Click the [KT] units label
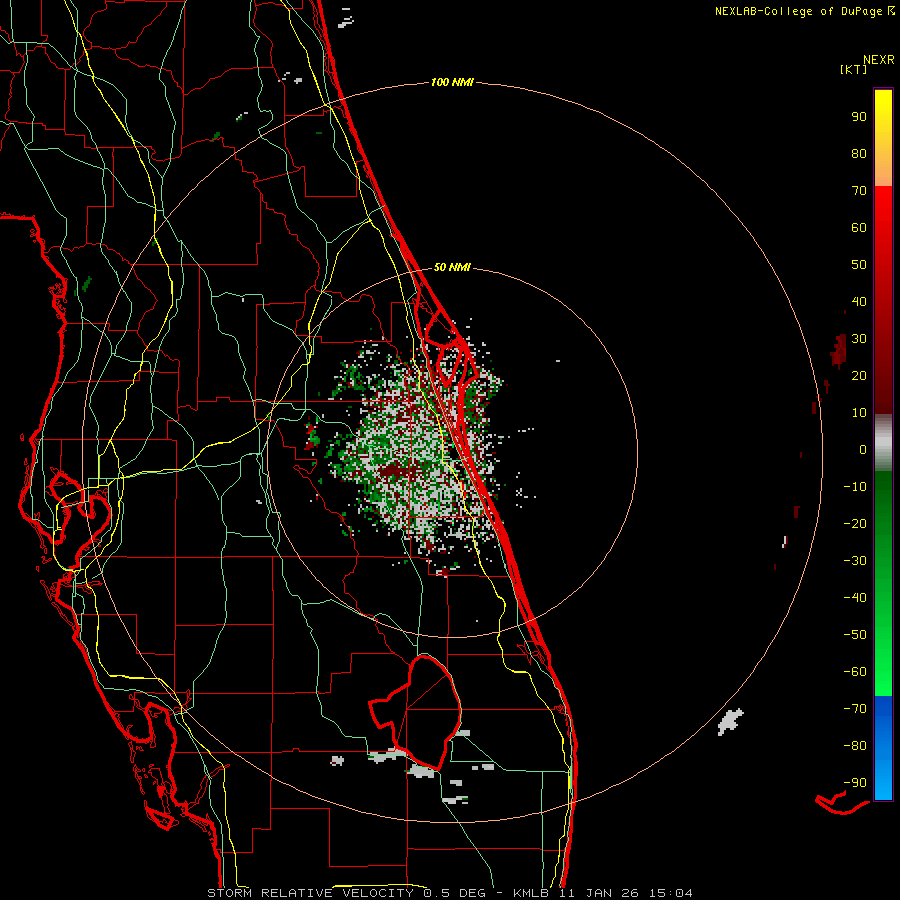Viewport: 900px width, 900px height. coord(853,69)
